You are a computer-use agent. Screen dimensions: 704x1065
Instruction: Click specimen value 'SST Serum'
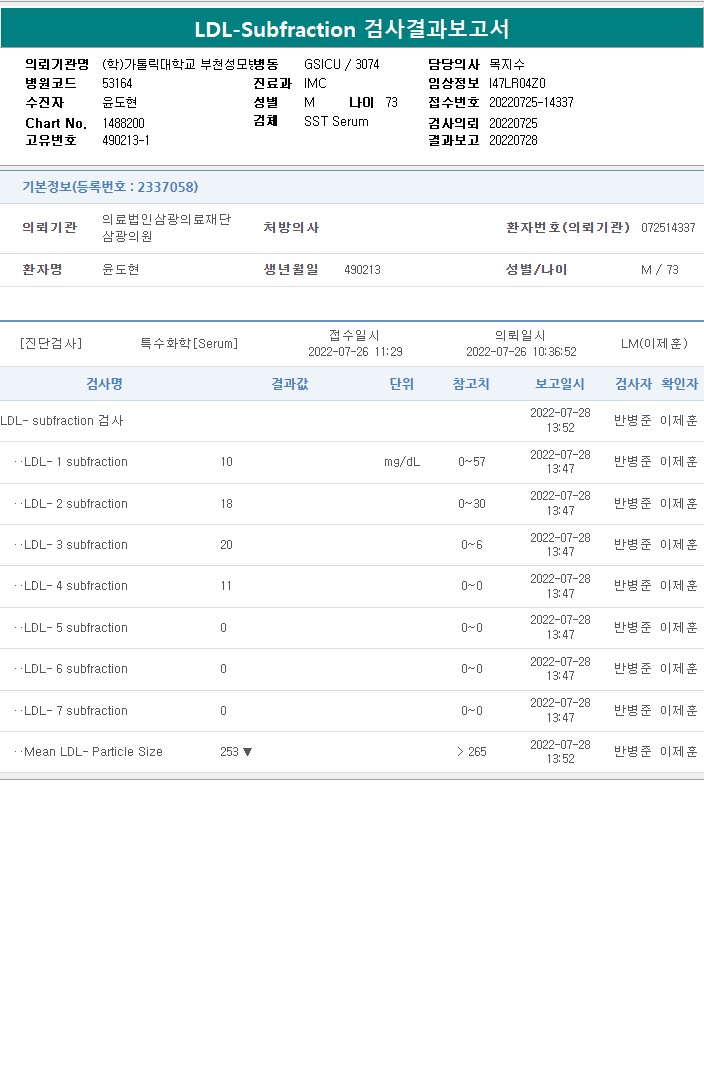pyautogui.click(x=336, y=122)
